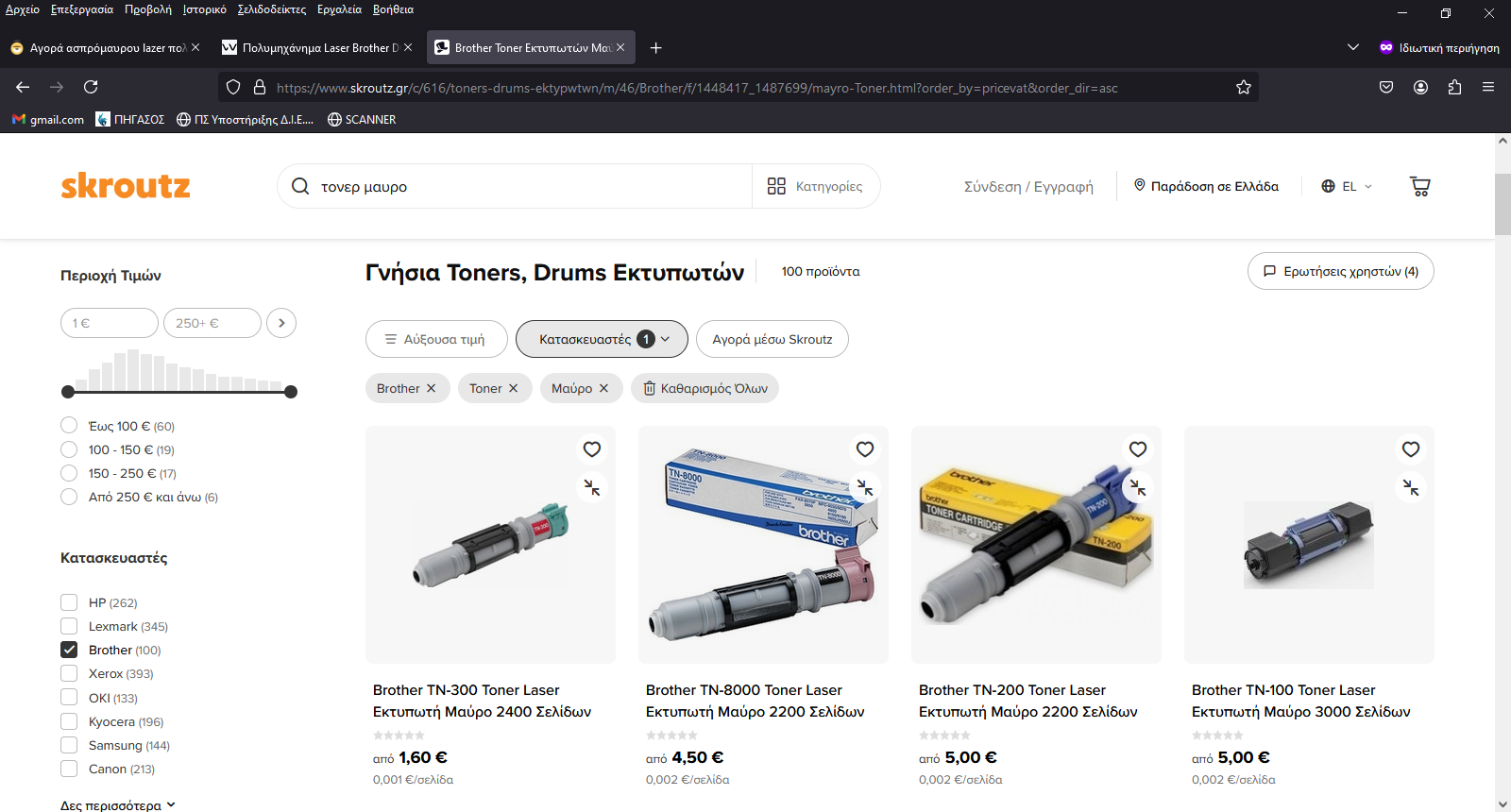The image size is (1511, 812).
Task: Go back to previous page
Action: tap(23, 87)
